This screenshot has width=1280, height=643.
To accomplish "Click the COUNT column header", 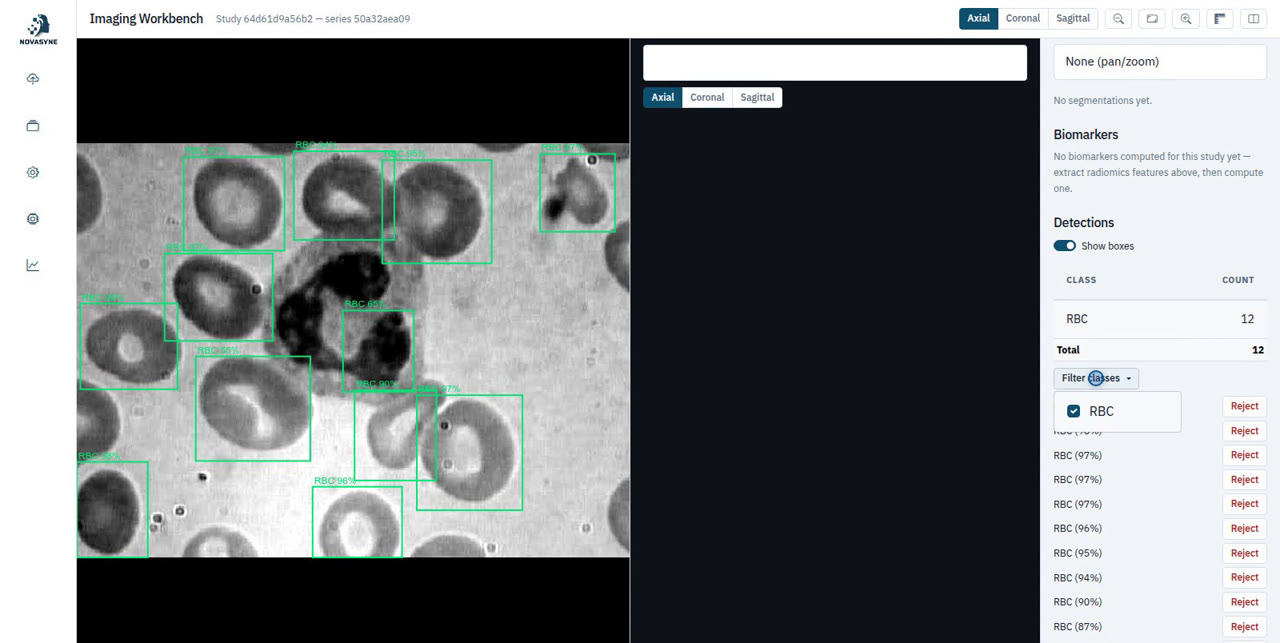I will coord(1238,280).
